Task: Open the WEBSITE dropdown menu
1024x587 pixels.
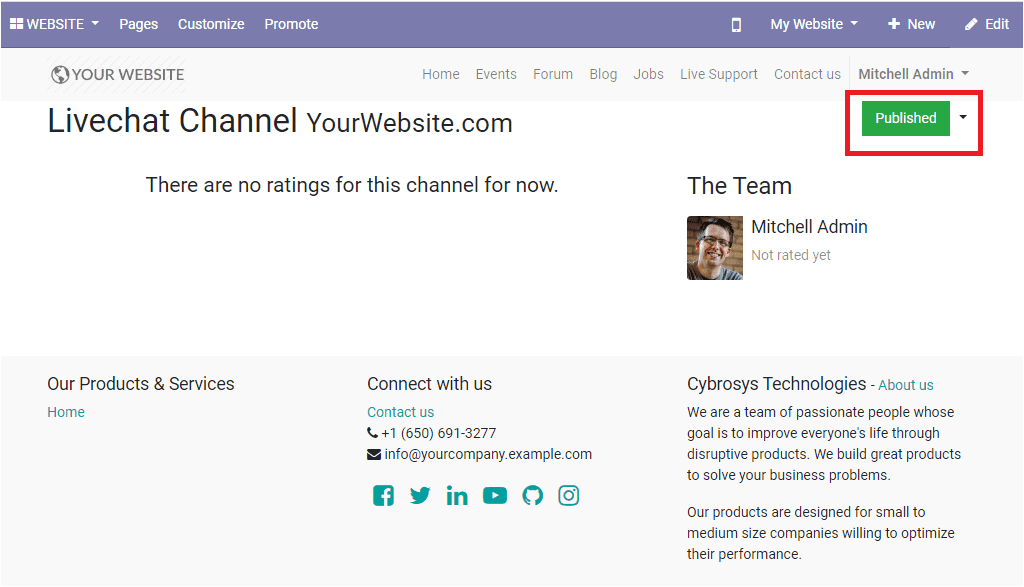Action: 54,24
